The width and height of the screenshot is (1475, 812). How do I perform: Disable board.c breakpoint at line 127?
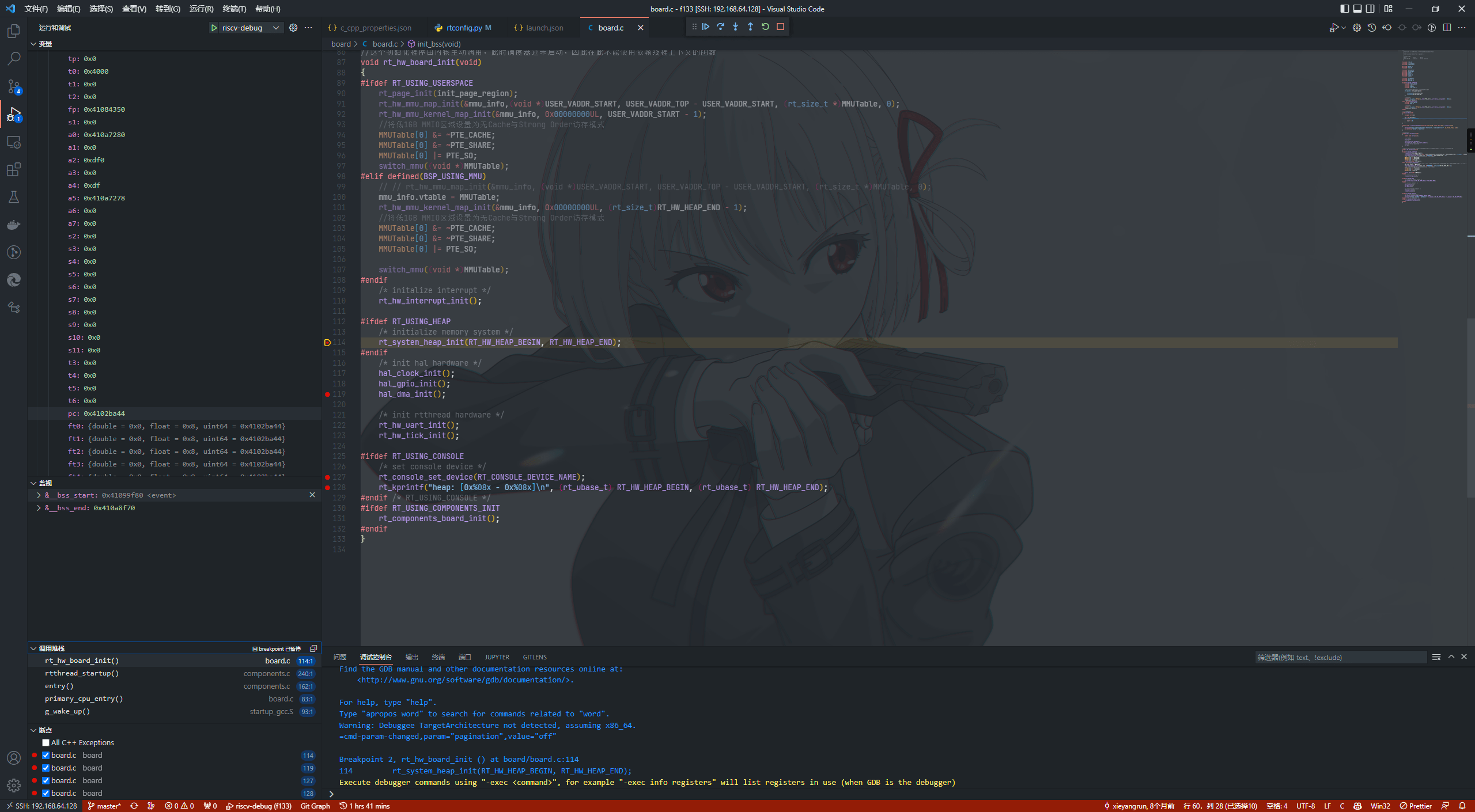[x=46, y=781]
